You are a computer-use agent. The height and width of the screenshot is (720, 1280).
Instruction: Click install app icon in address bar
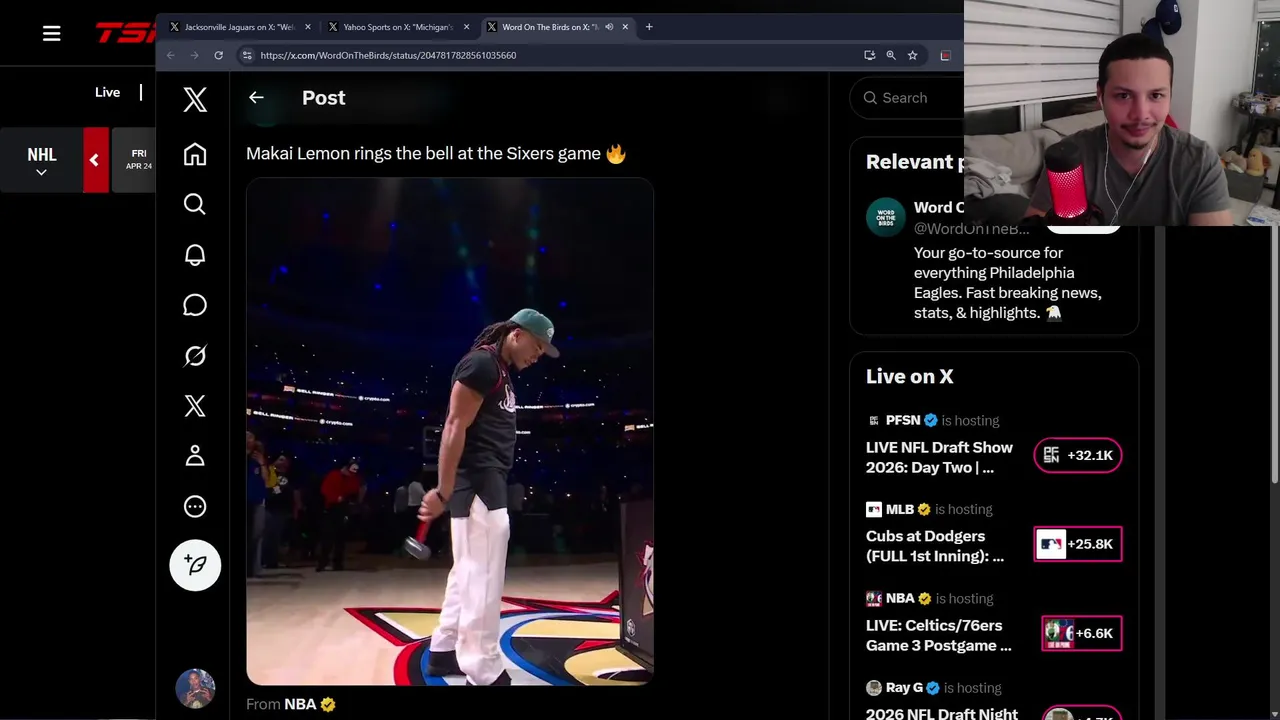869,55
